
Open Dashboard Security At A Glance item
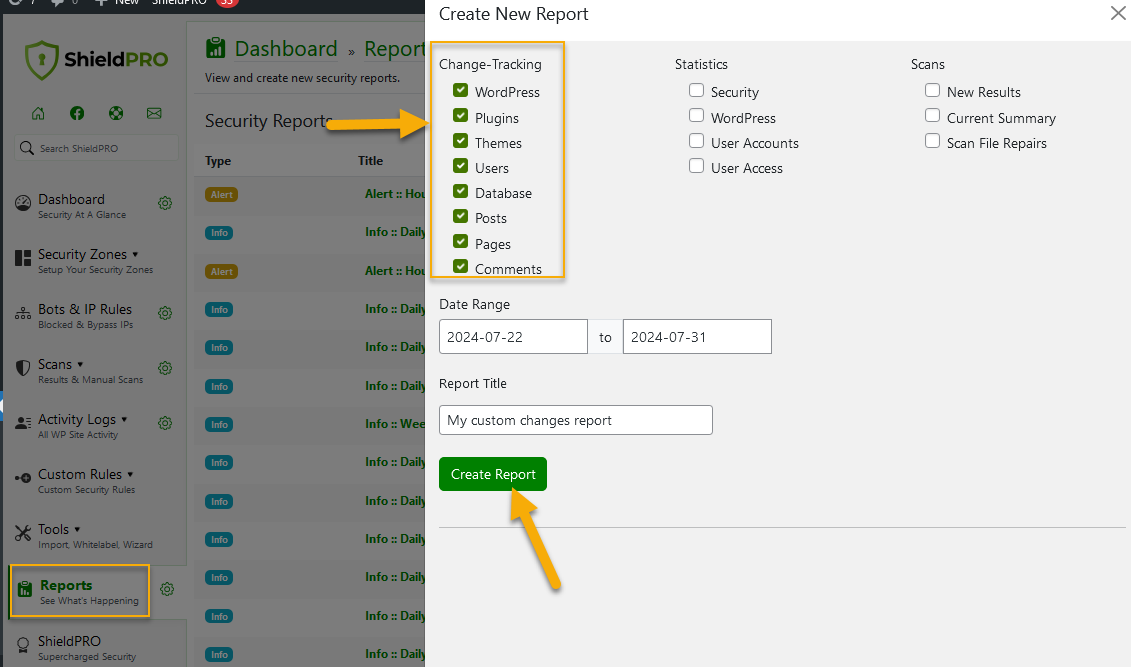click(82, 206)
